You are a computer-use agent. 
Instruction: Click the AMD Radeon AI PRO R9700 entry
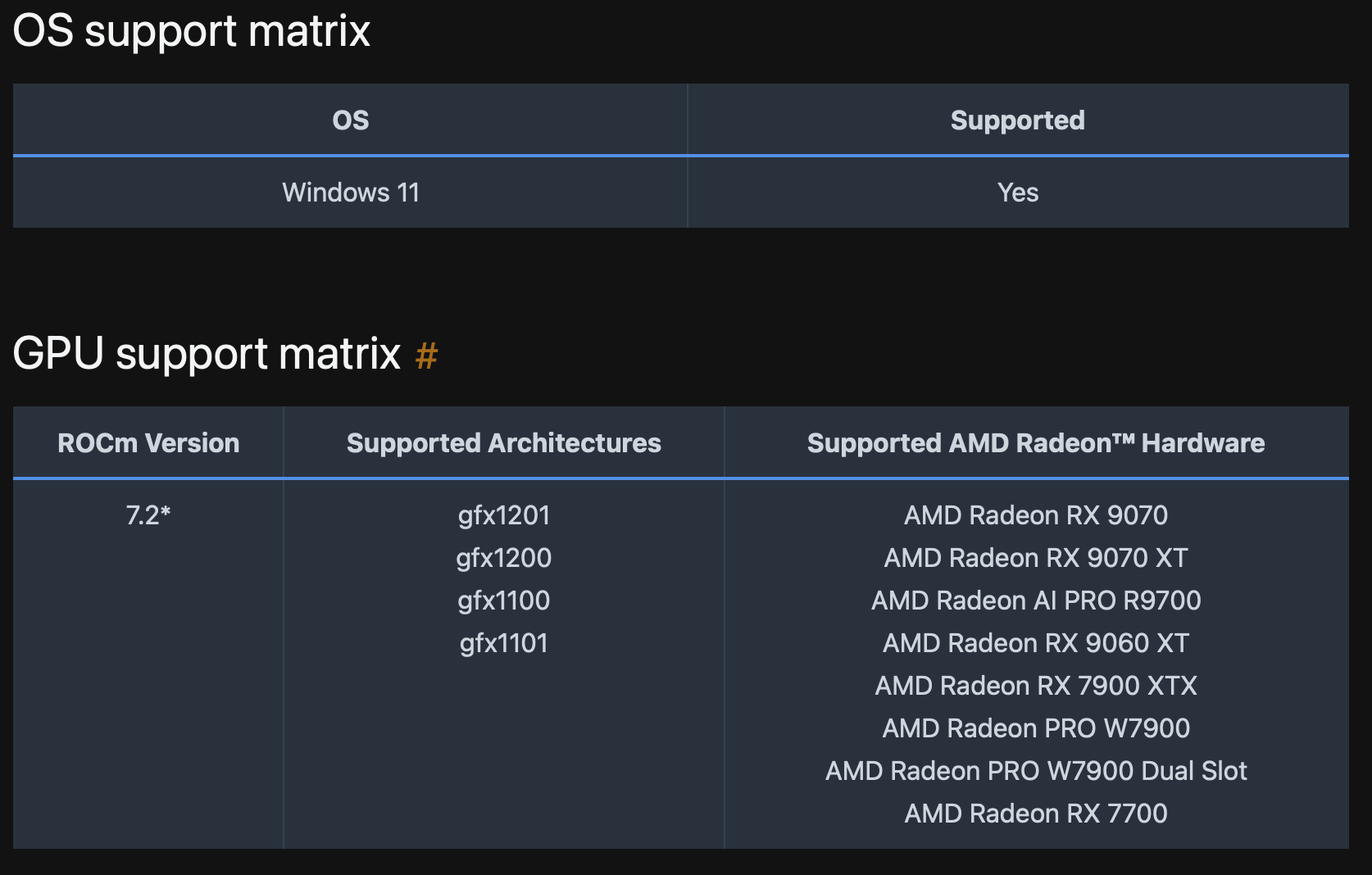1035,601
